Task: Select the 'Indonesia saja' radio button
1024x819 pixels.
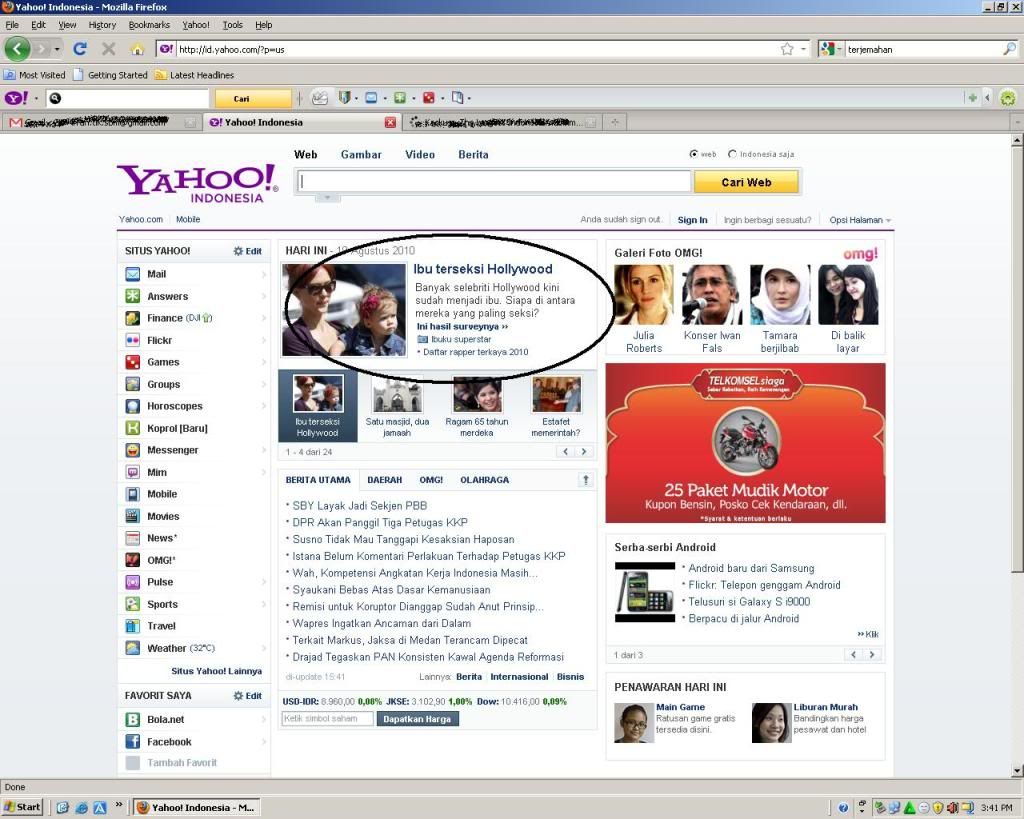Action: [x=732, y=154]
